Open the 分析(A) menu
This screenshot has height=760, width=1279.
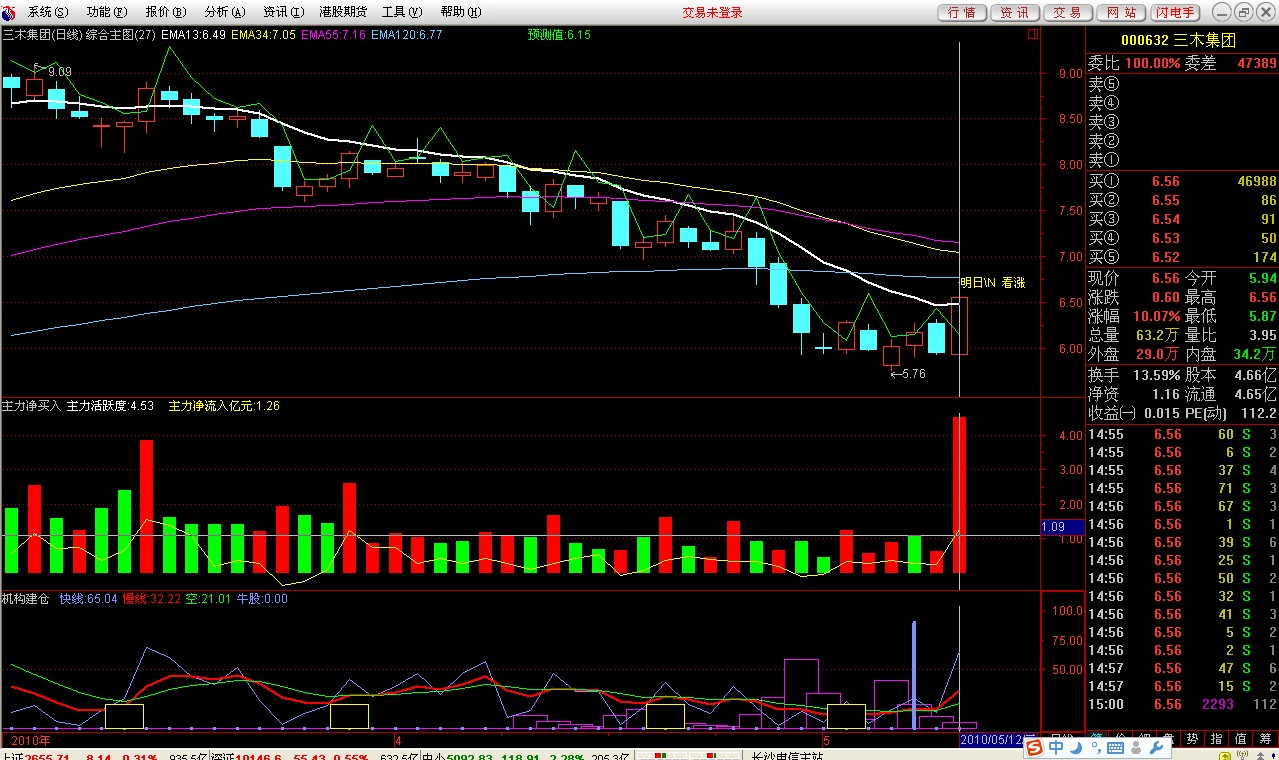225,12
